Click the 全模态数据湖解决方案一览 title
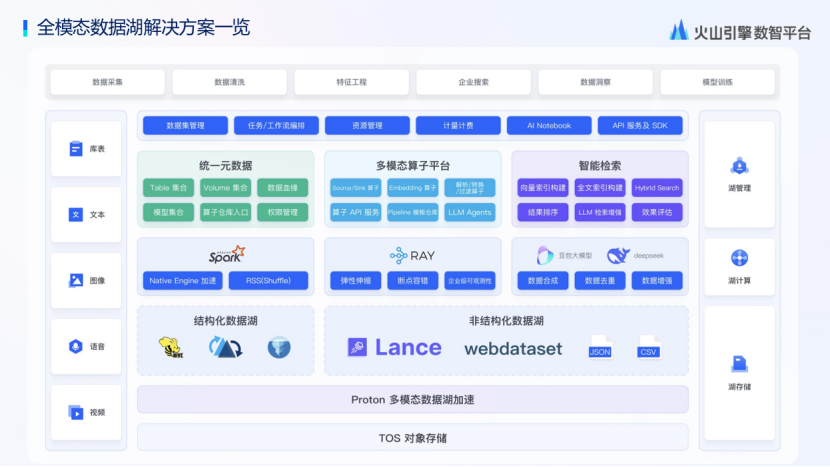 coord(143,28)
